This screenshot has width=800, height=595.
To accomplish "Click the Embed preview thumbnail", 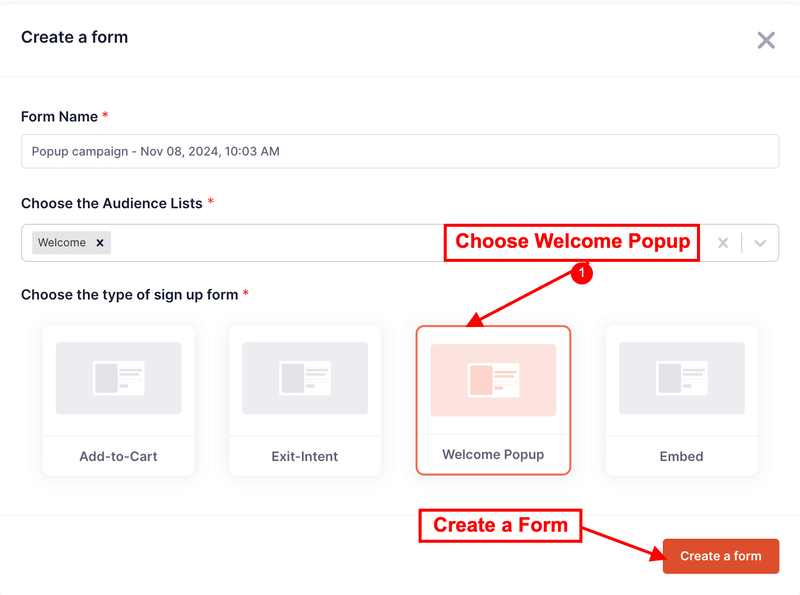I will point(682,378).
